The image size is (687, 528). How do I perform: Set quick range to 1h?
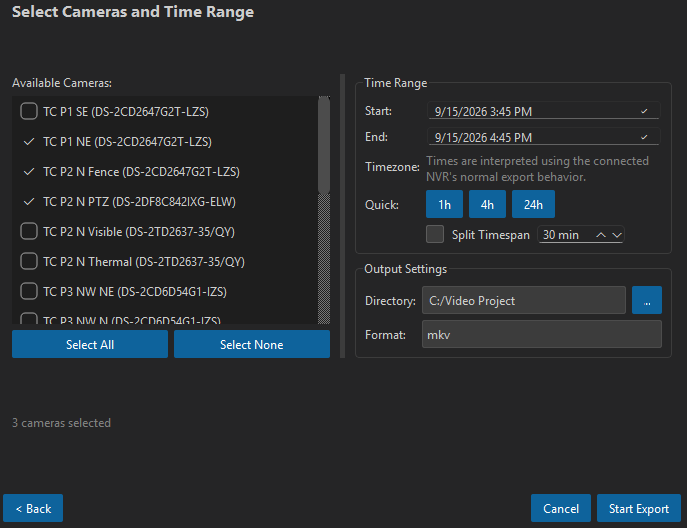pyautogui.click(x=444, y=204)
